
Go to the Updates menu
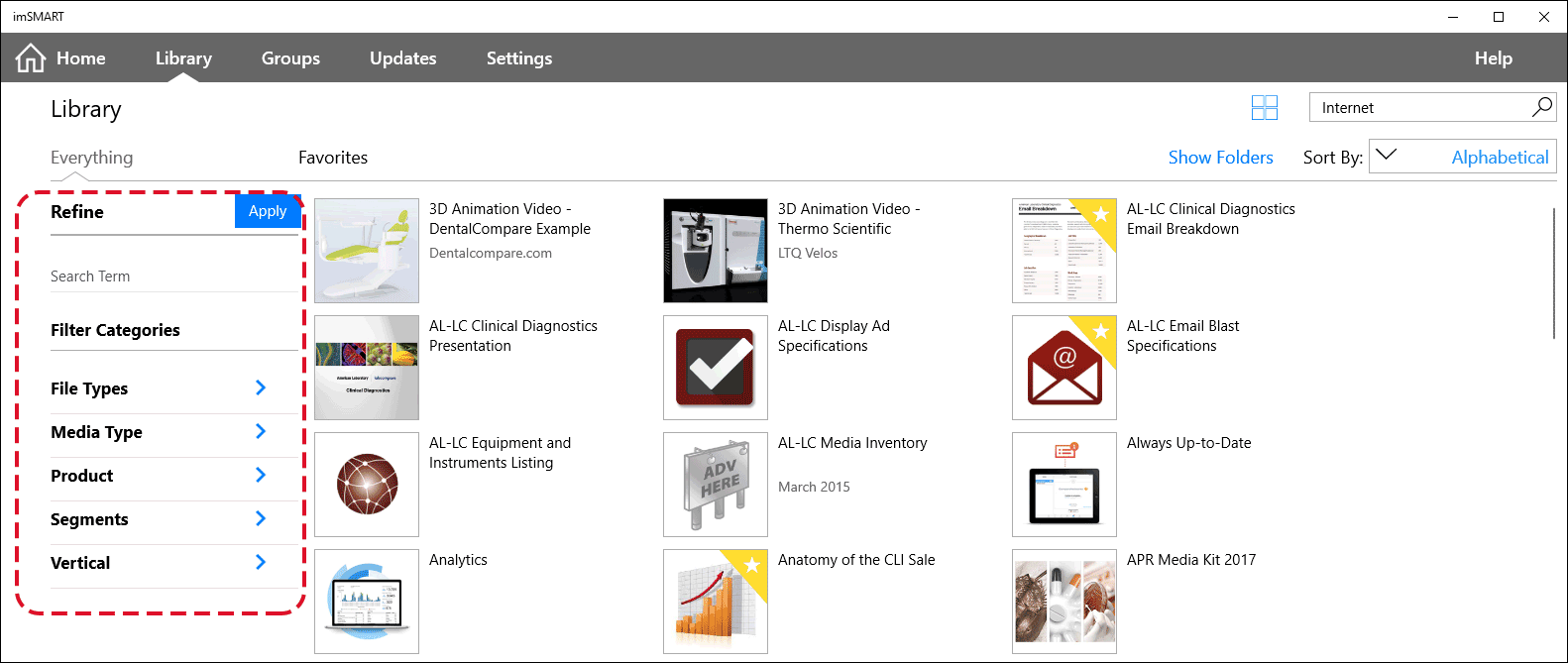tap(403, 58)
